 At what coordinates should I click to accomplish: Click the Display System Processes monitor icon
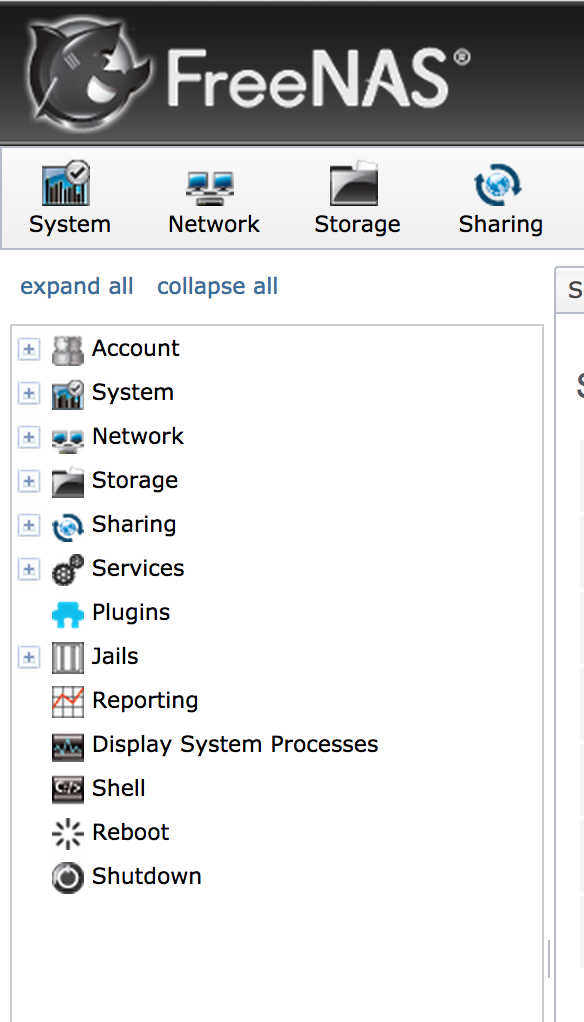point(68,747)
